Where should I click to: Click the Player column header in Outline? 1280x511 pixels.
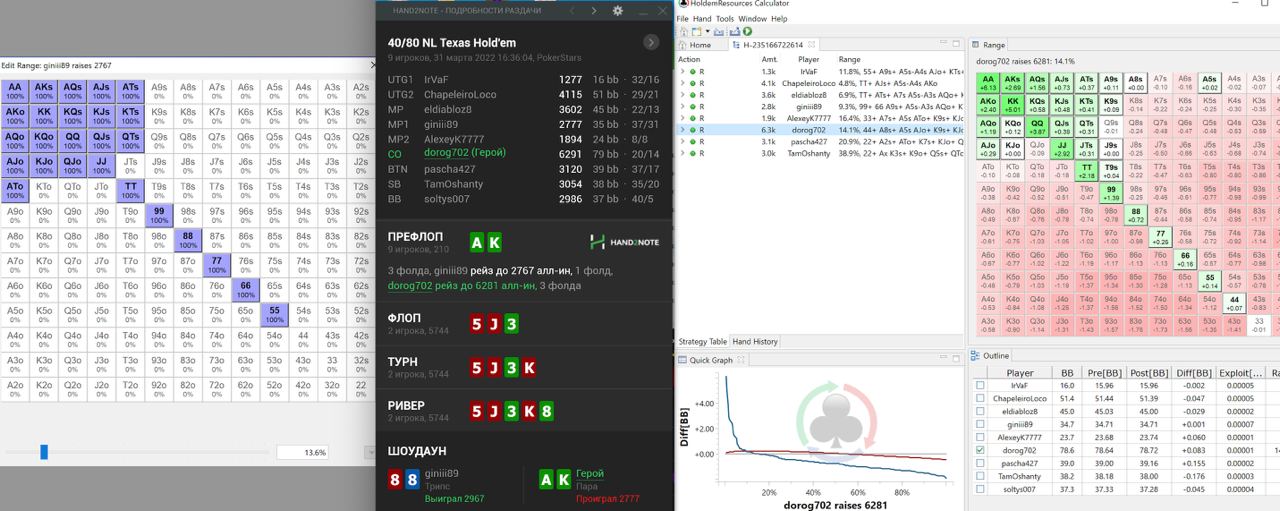click(x=1019, y=373)
